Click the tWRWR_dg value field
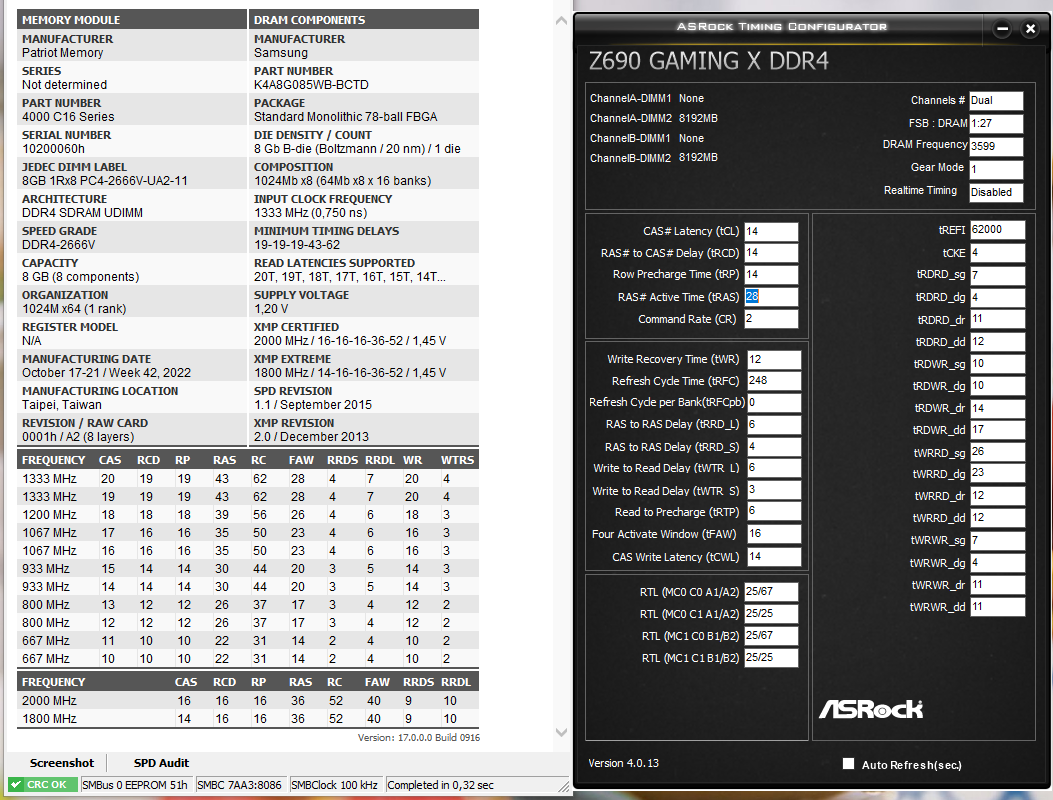 (997, 563)
